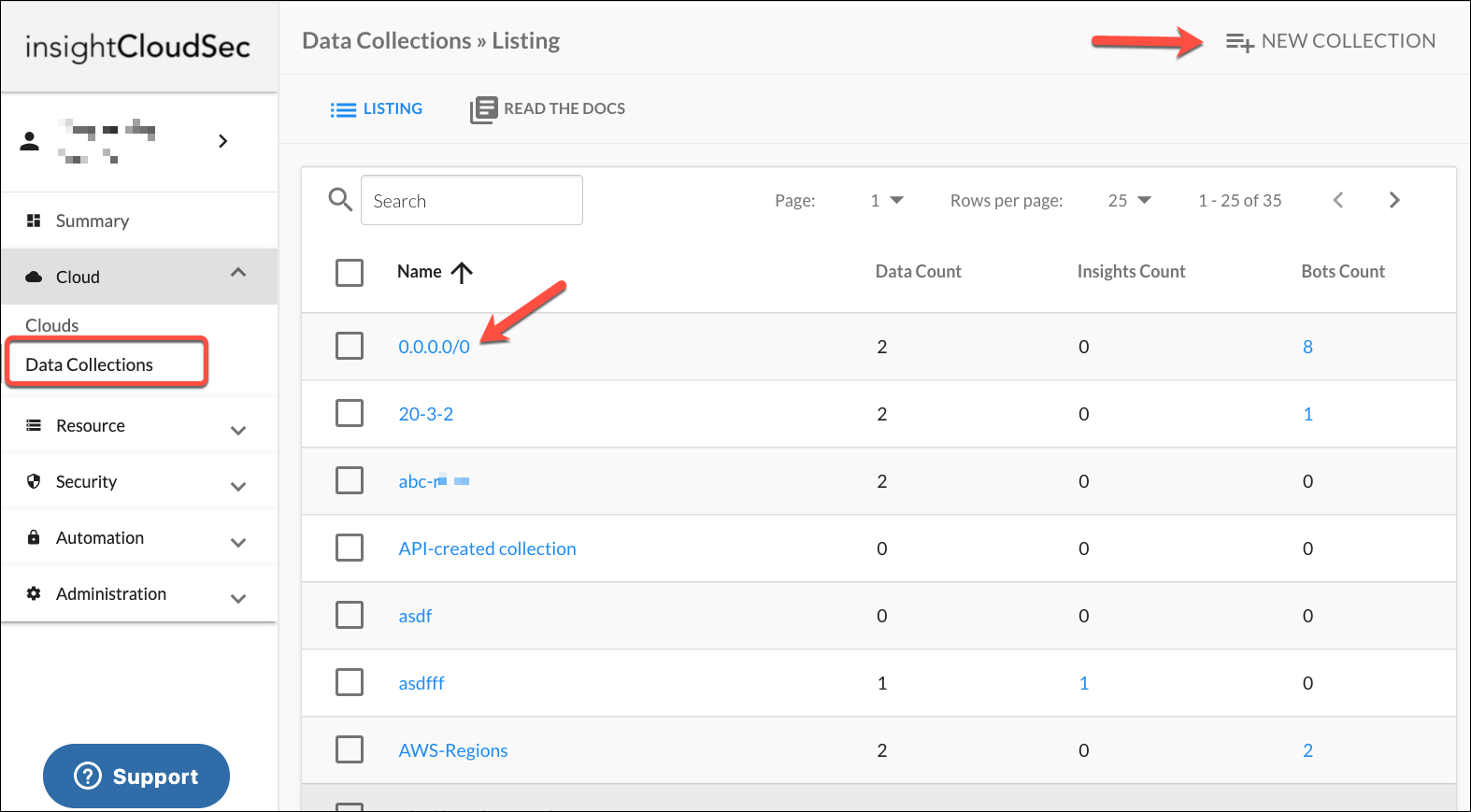
Task: Click into the Search input field
Action: [472, 200]
